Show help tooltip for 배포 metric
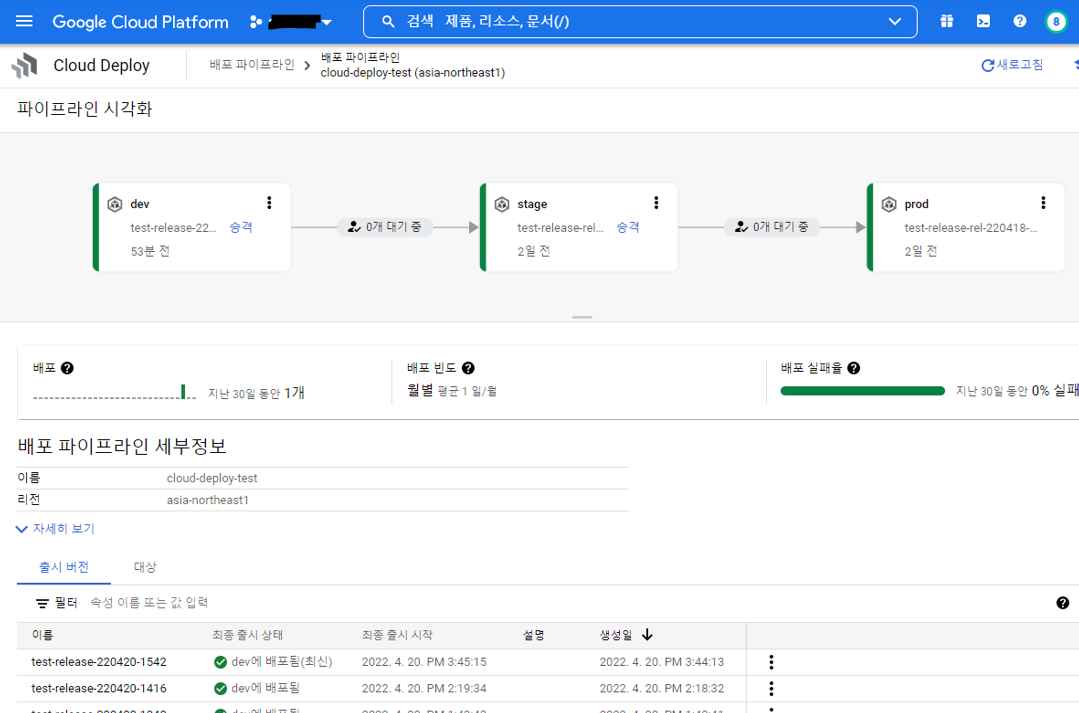This screenshot has width=1079, height=713. coord(67,368)
